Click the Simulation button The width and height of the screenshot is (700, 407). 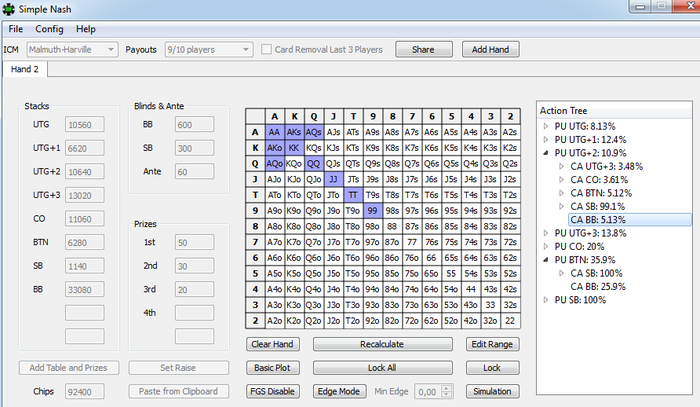[x=492, y=391]
